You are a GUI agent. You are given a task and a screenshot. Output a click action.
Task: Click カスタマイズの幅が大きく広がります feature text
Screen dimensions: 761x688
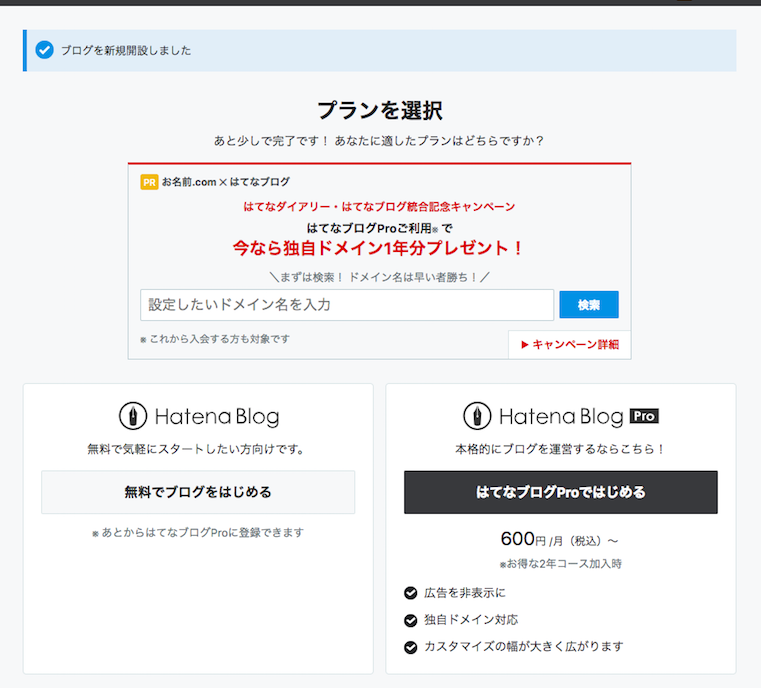pyautogui.click(x=524, y=647)
